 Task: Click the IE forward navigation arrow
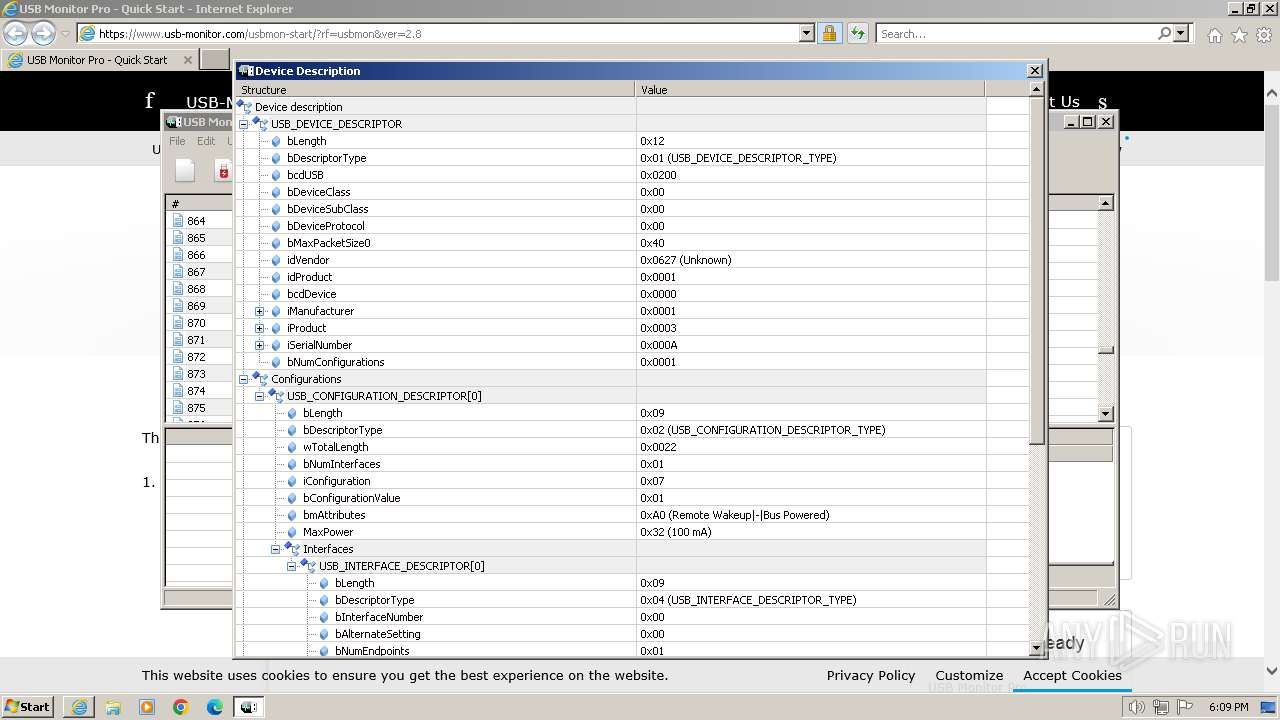[42, 33]
